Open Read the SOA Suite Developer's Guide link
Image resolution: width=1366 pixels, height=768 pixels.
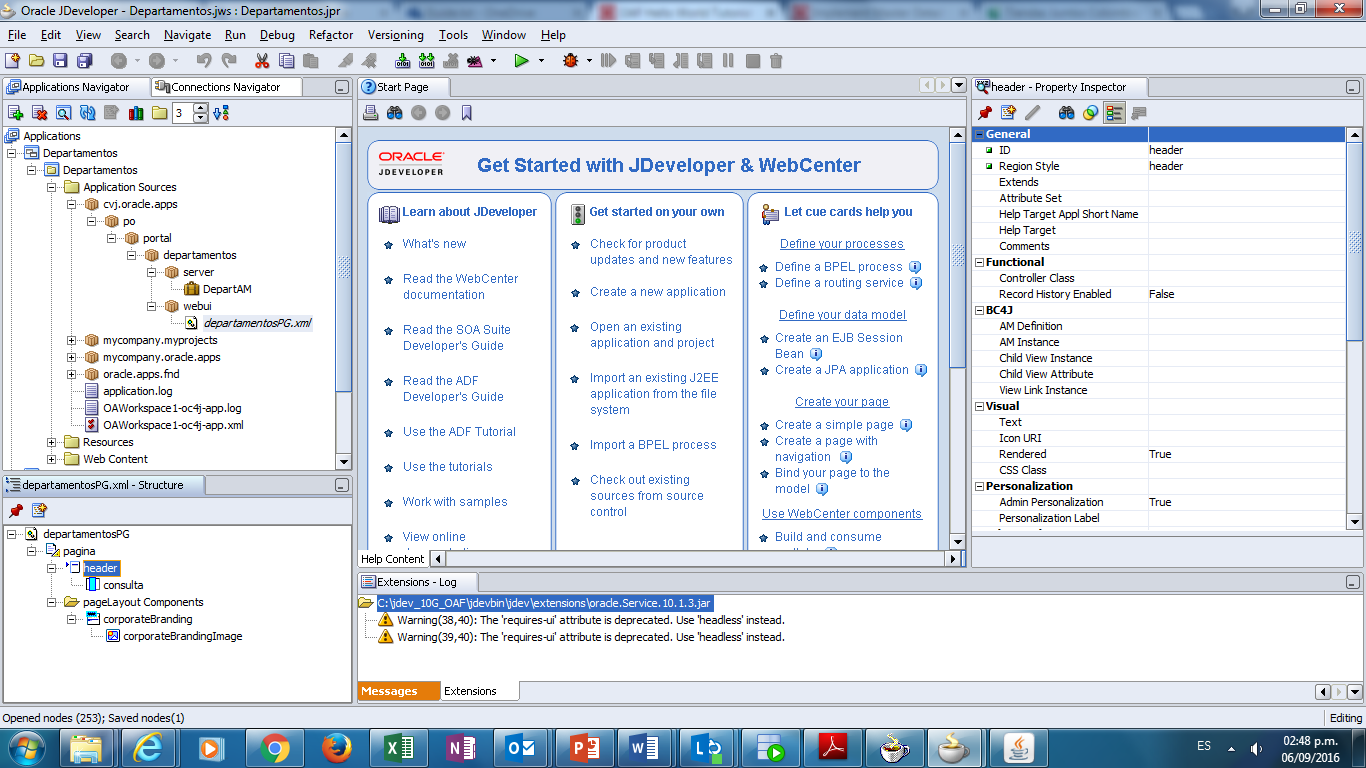pyautogui.click(x=457, y=338)
